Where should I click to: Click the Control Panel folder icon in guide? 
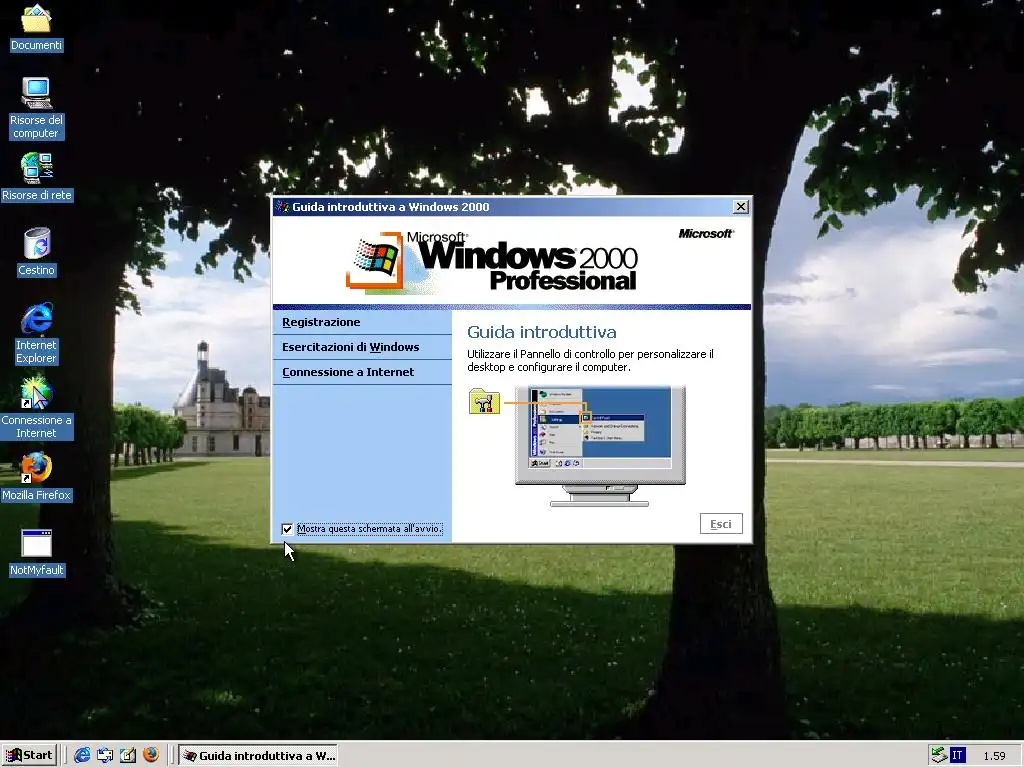coord(484,402)
